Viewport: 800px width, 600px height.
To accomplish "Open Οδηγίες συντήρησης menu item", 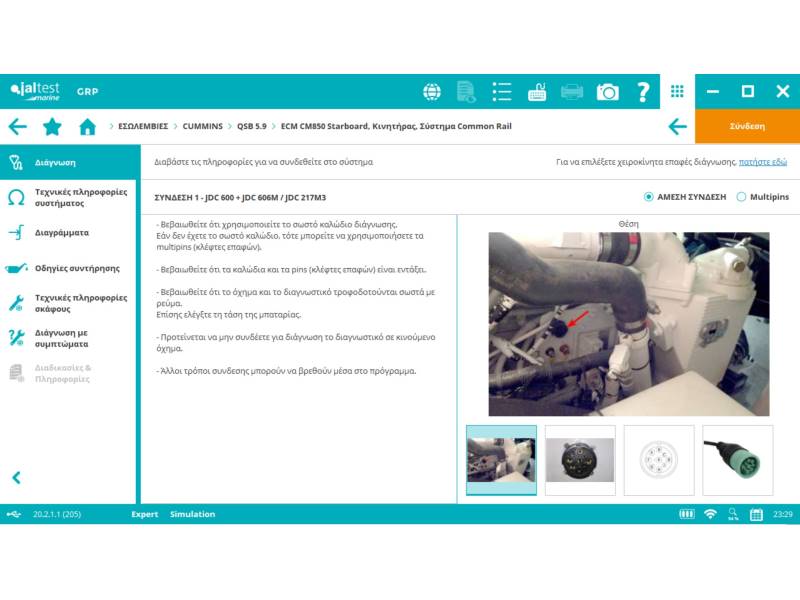I will point(77,268).
